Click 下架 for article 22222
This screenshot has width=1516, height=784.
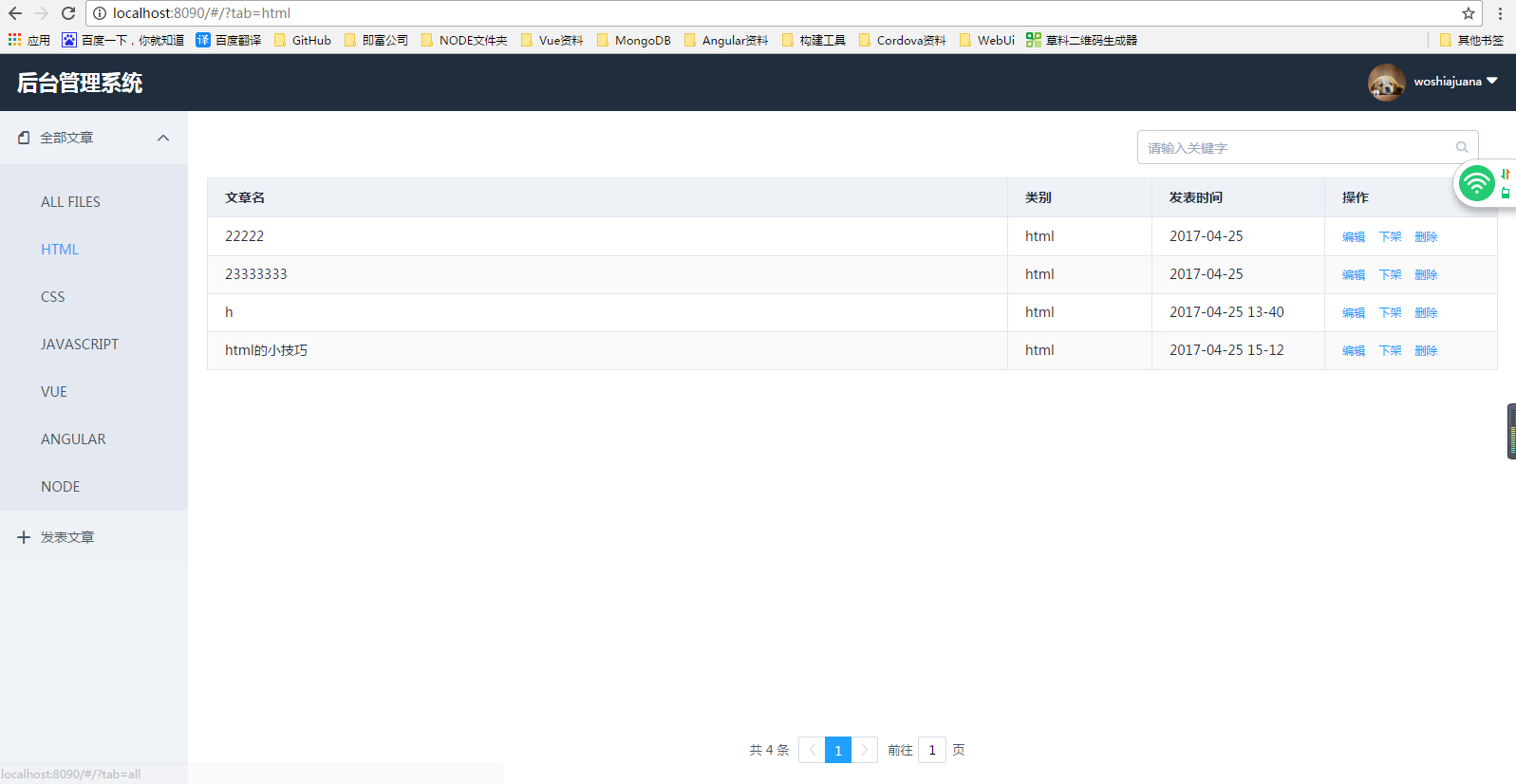[1390, 237]
